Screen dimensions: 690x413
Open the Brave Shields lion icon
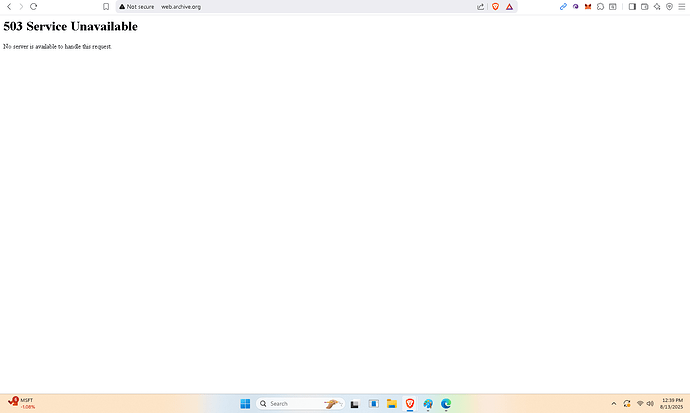495,6
